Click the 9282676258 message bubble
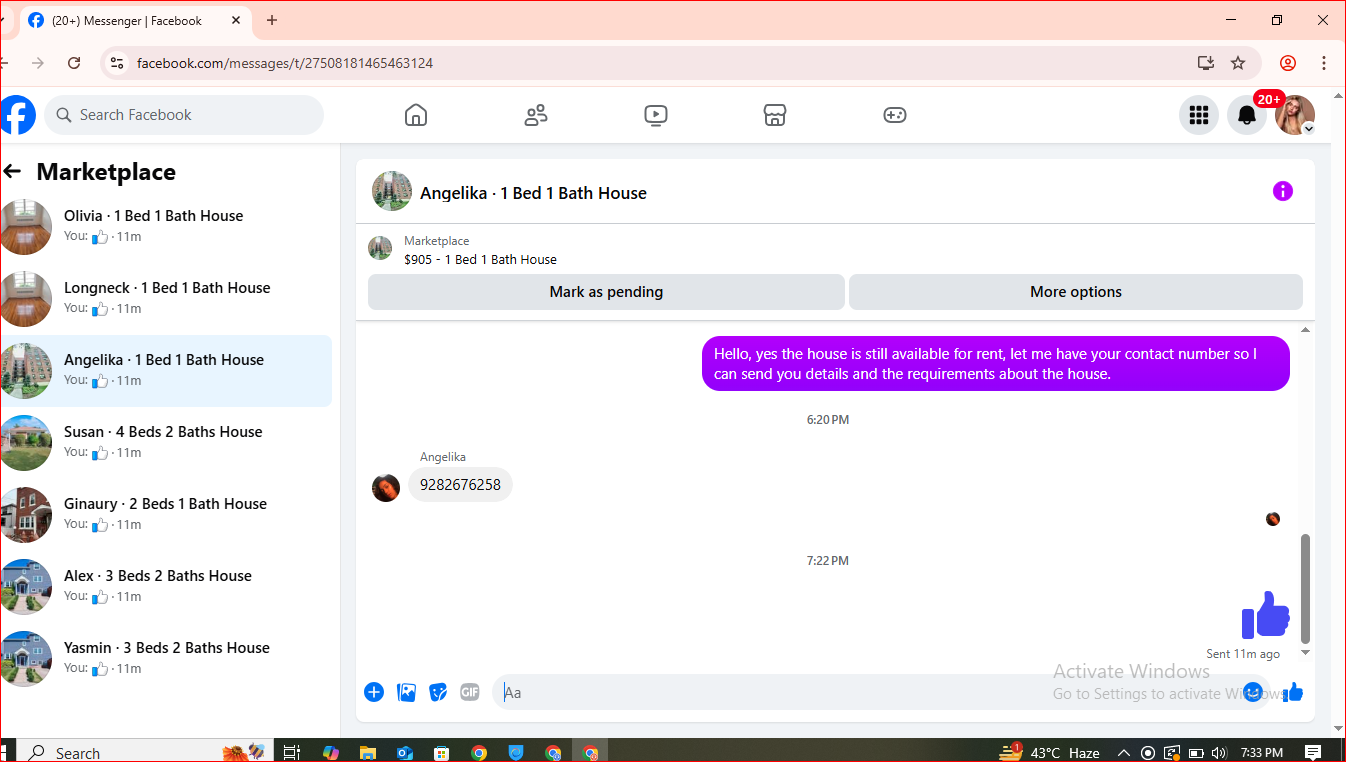 460,485
